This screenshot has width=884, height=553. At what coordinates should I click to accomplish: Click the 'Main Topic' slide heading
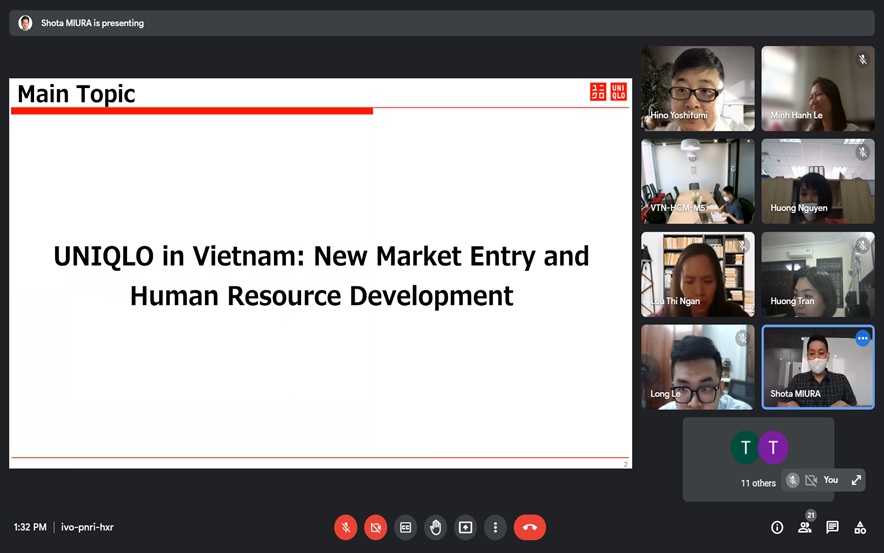pos(76,94)
